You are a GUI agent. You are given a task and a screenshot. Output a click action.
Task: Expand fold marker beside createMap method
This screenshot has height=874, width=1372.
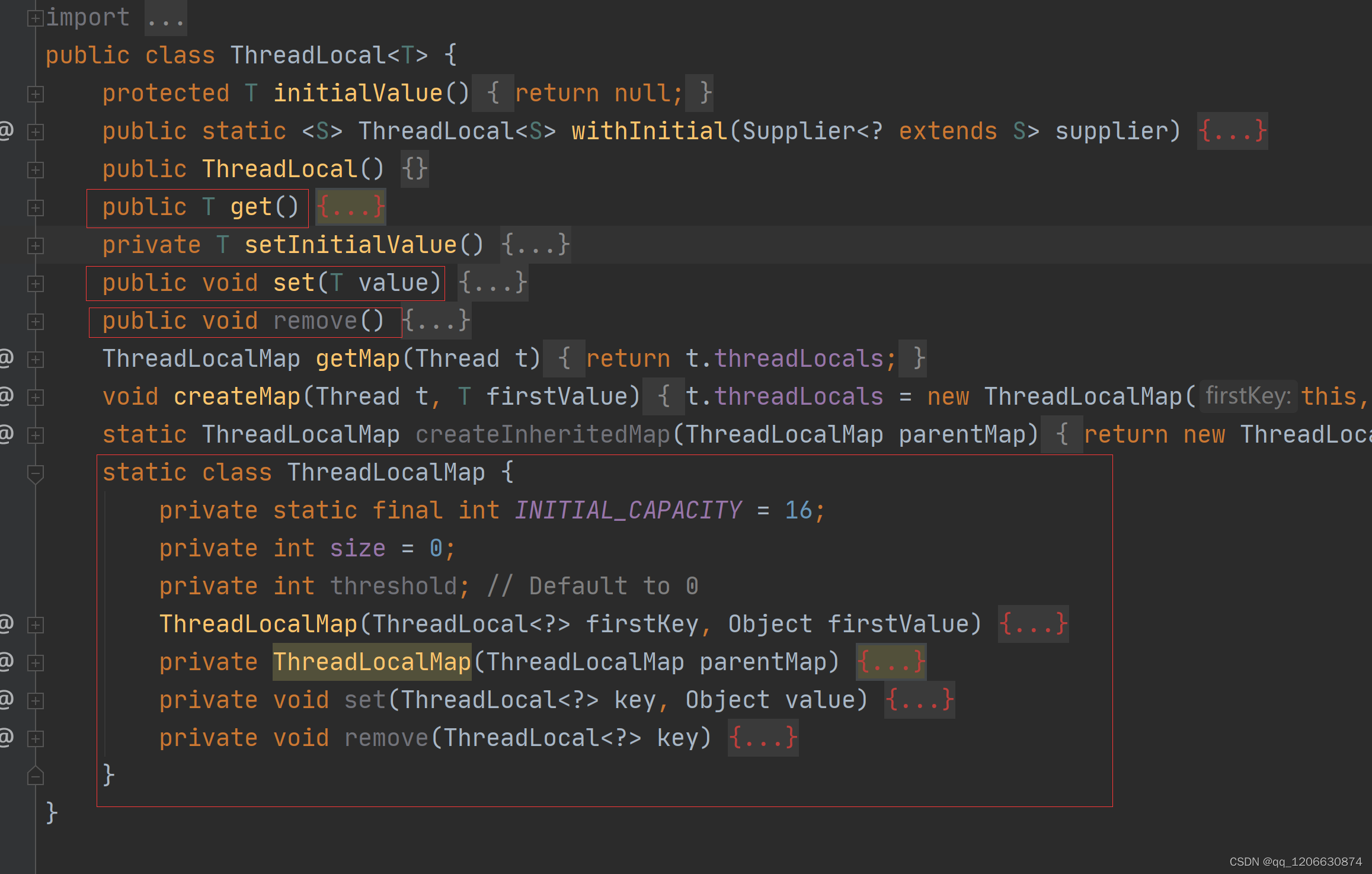[35, 398]
